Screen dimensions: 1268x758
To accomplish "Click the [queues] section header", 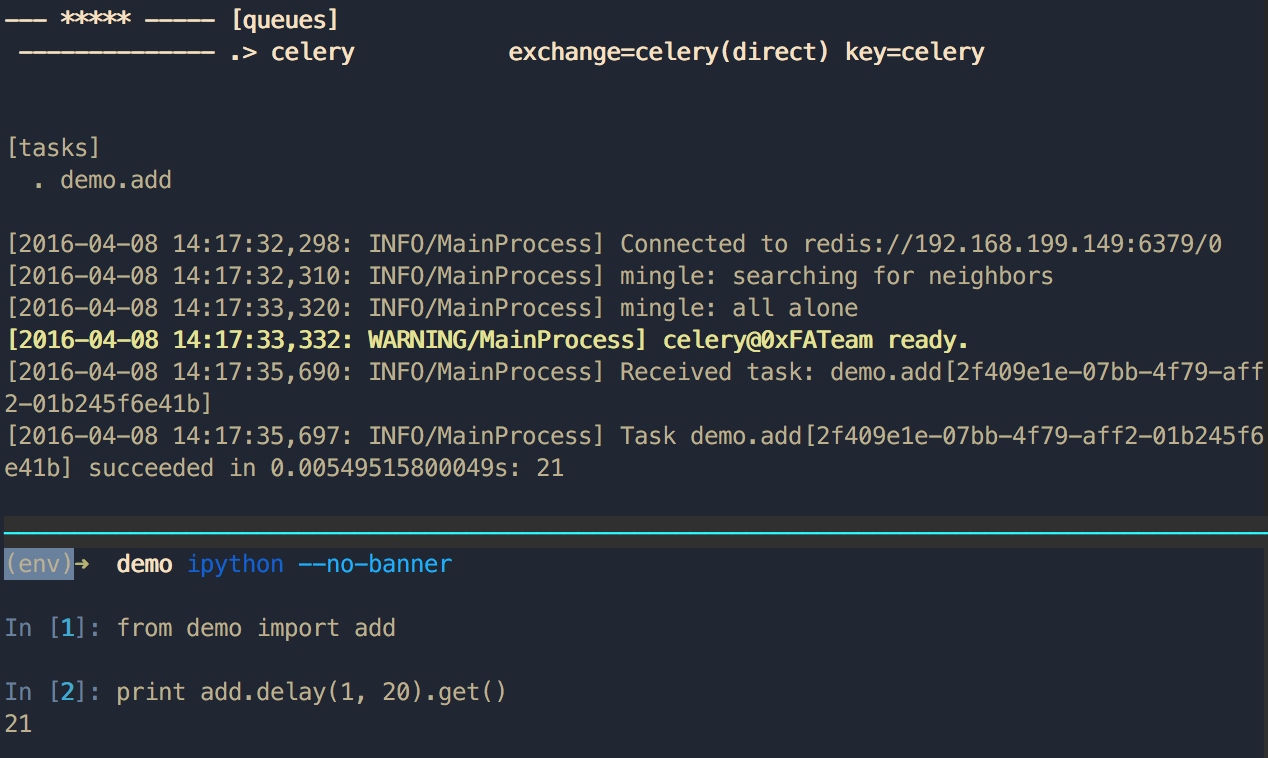I will click(x=284, y=19).
